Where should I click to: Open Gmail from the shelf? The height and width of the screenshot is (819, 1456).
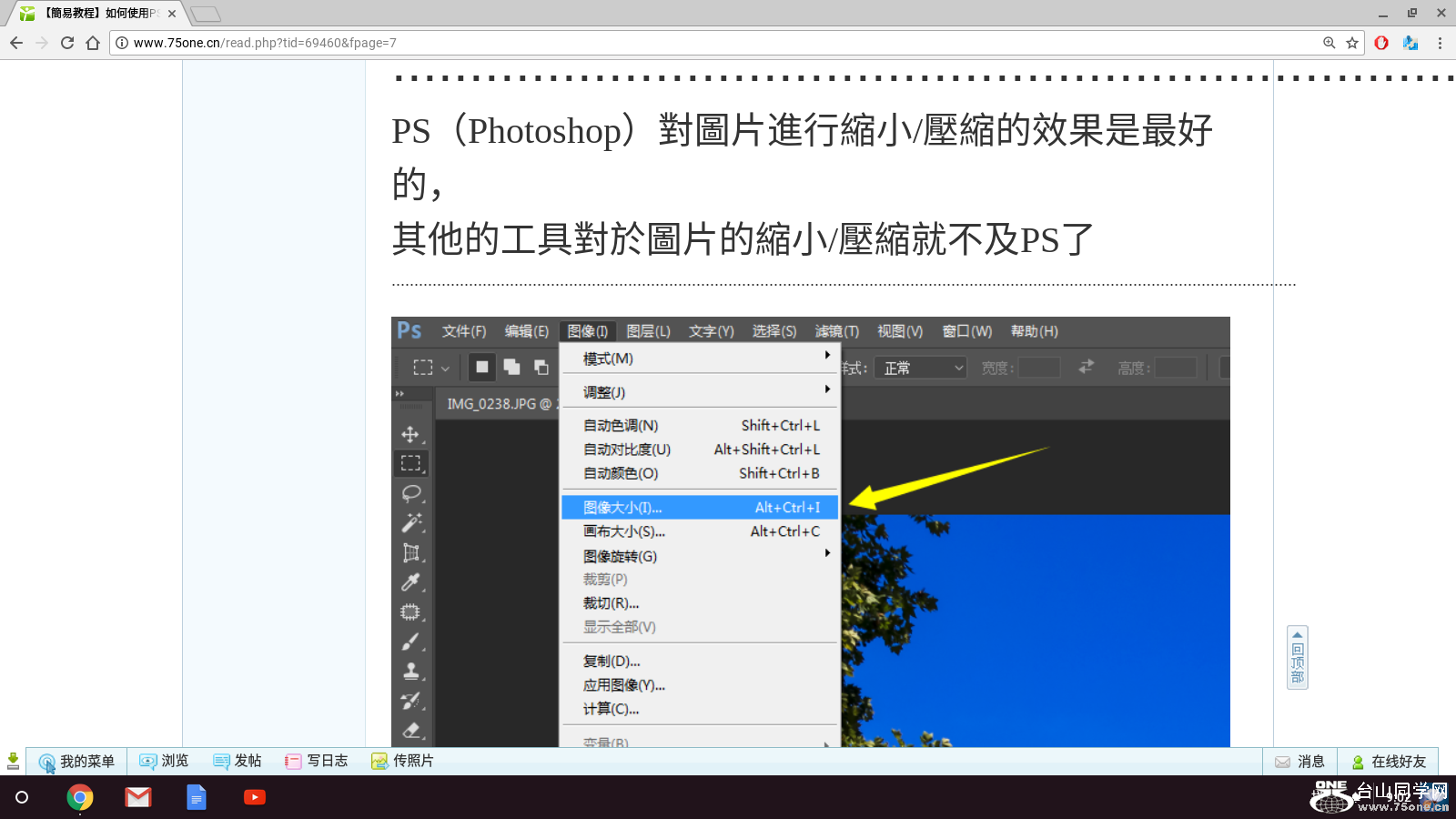138,797
